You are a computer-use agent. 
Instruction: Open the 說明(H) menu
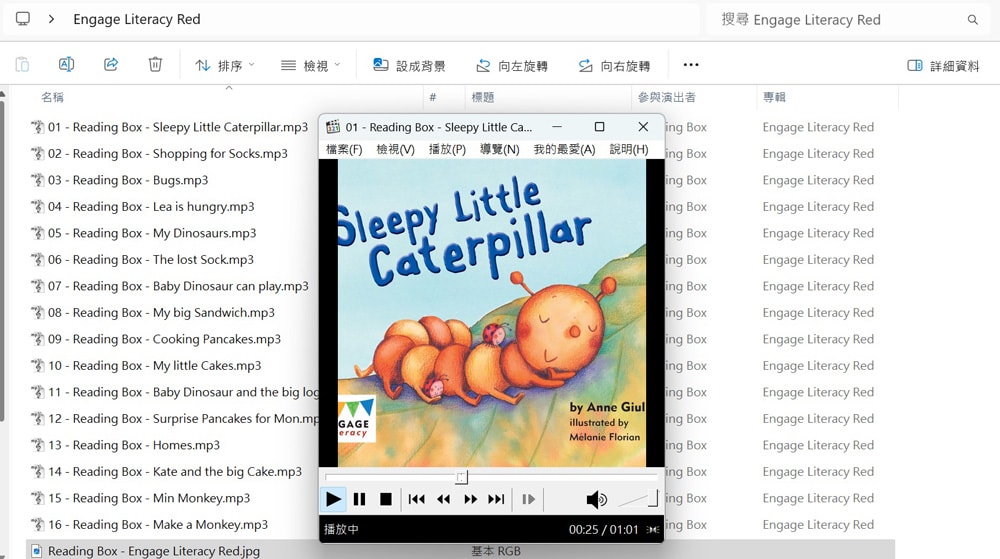(x=629, y=149)
